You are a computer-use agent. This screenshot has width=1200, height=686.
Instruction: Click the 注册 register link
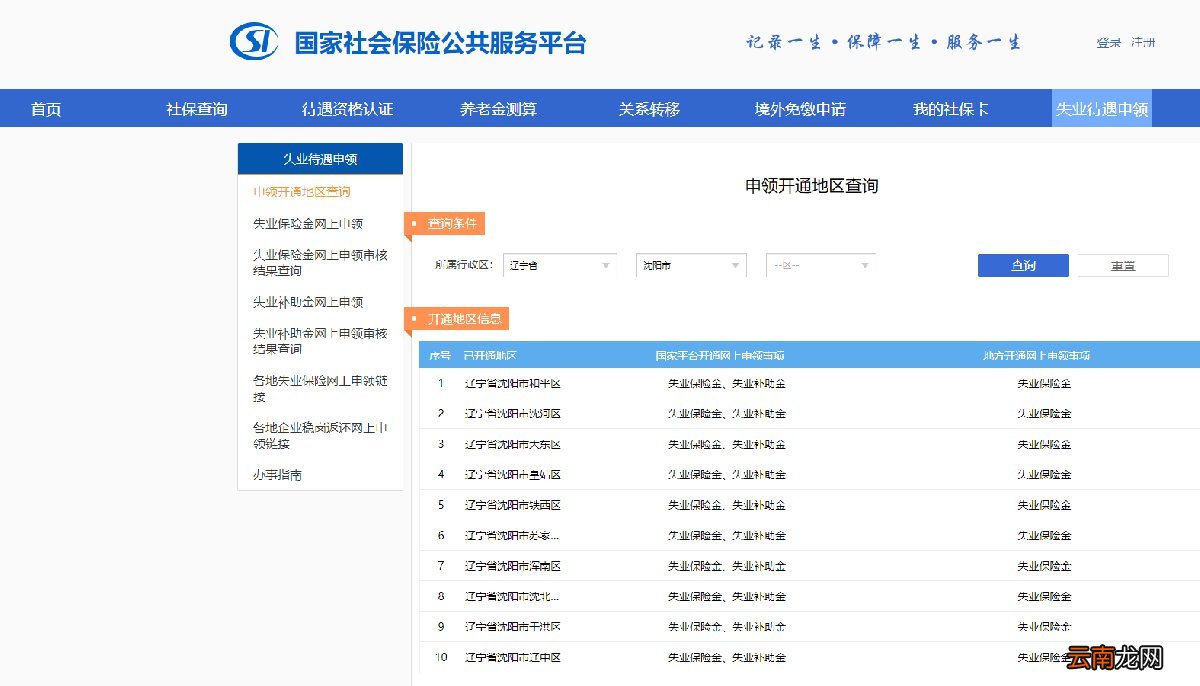coord(1143,43)
